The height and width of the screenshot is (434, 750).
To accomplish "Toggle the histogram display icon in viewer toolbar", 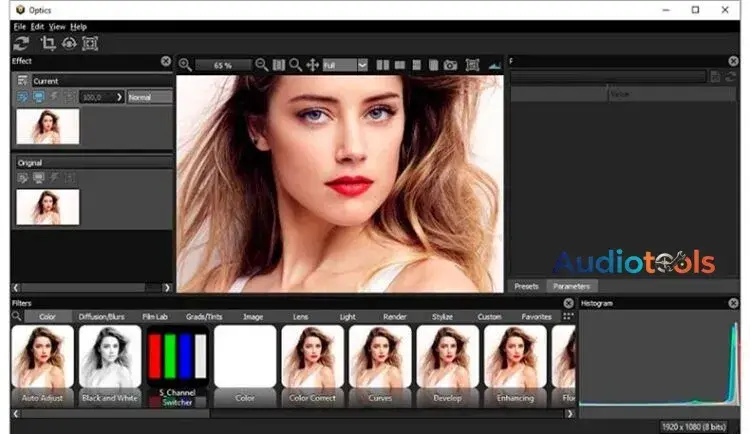I will [x=495, y=65].
